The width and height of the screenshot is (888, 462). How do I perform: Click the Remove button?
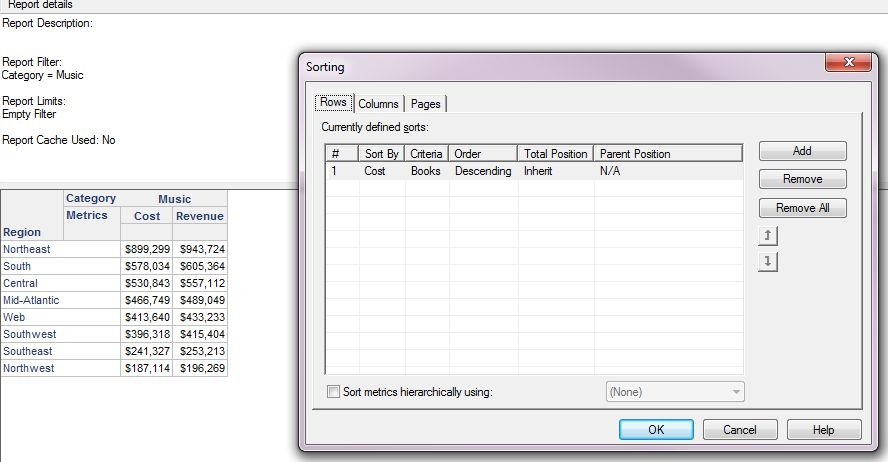tap(802, 179)
